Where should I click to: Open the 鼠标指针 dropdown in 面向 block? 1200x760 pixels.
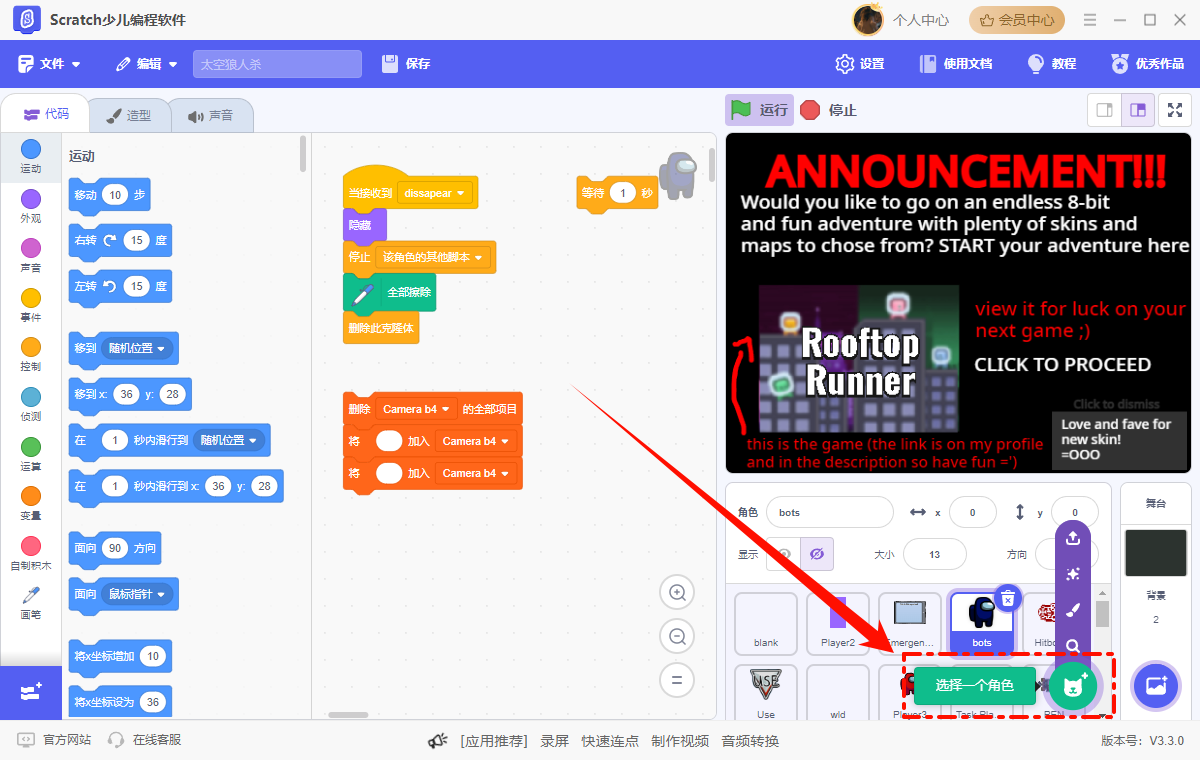coord(137,594)
